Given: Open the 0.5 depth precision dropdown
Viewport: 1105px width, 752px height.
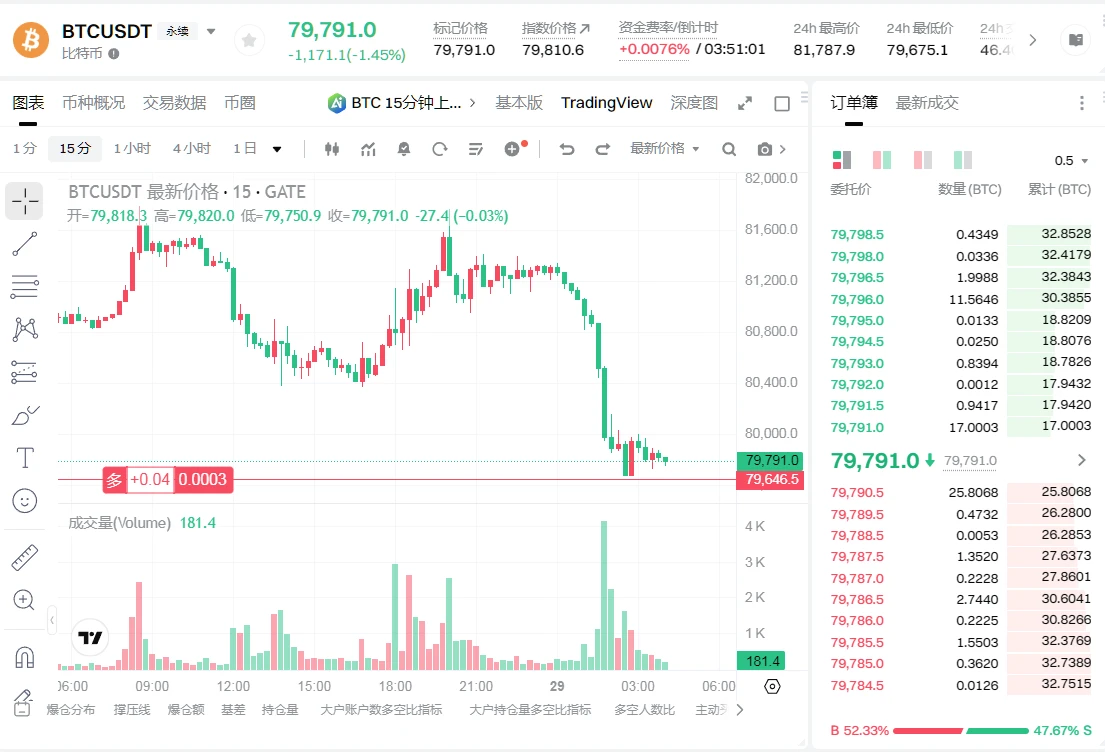Looking at the screenshot, I should pos(1071,161).
